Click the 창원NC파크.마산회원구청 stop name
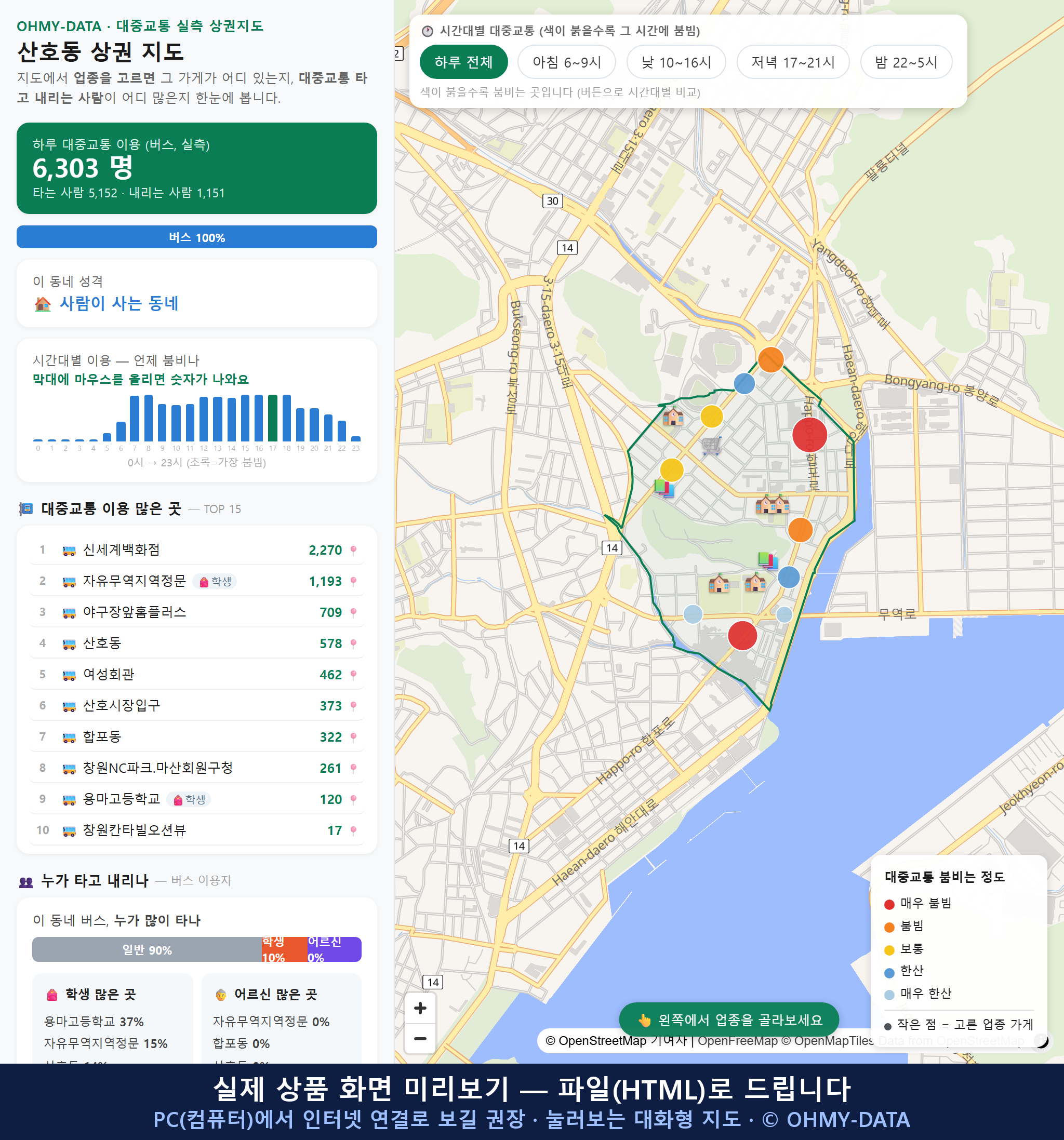This screenshot has height=1140, width=1064. click(x=158, y=768)
